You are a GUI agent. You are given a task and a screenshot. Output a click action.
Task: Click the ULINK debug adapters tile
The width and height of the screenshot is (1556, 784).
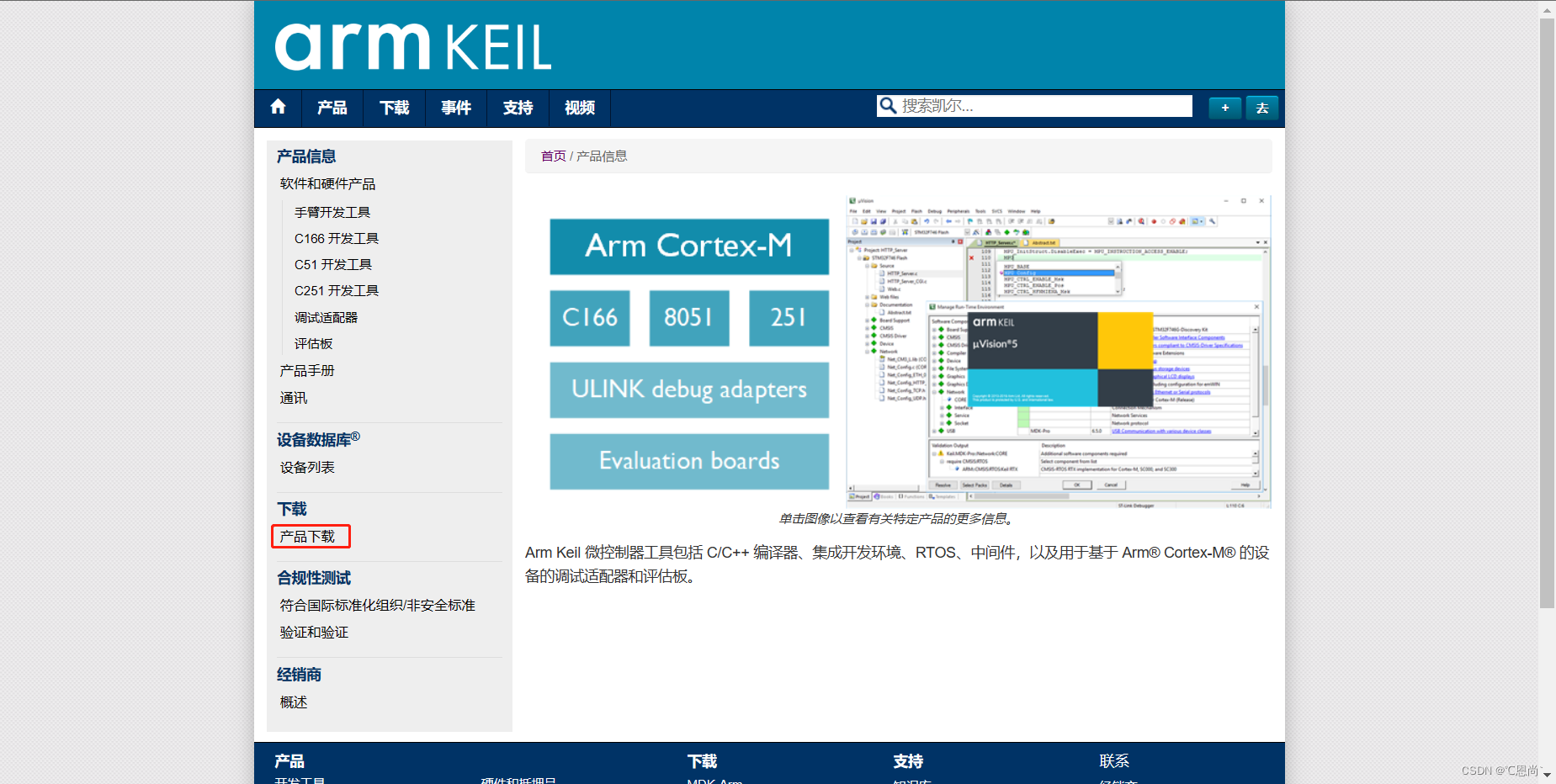pyautogui.click(x=689, y=389)
